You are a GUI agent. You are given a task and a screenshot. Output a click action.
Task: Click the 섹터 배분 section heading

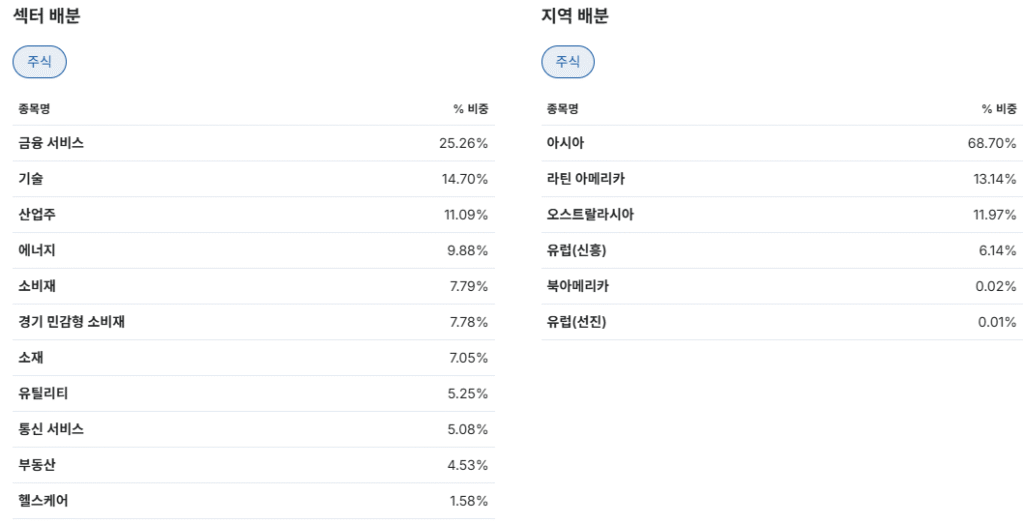coord(46,16)
